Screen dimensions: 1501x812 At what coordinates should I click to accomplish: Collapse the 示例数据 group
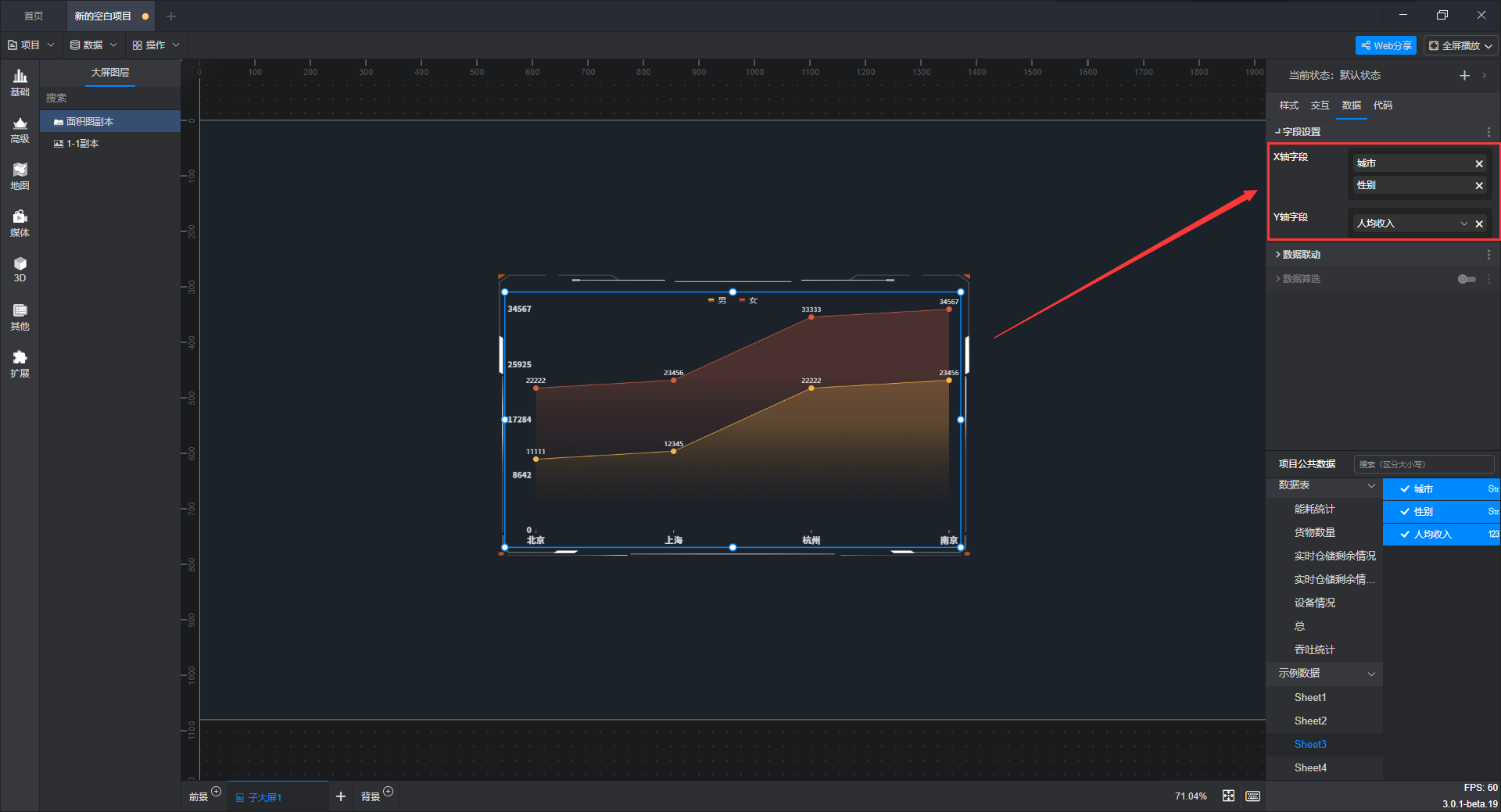tap(1371, 674)
